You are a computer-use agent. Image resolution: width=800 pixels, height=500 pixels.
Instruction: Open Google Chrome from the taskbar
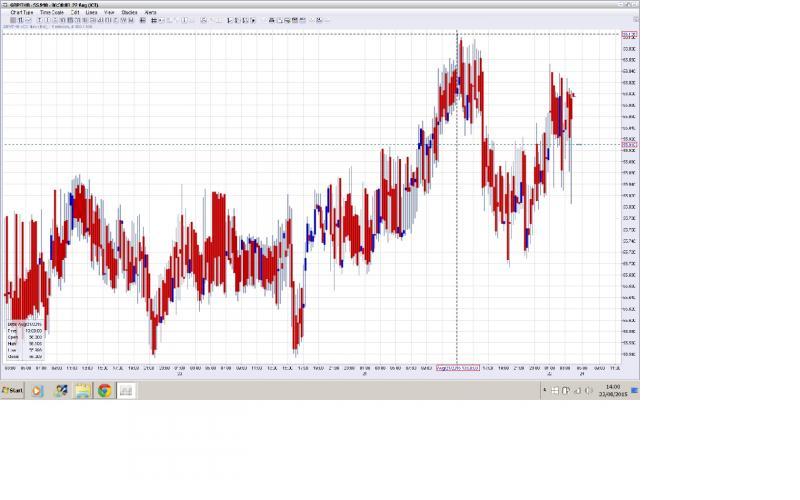point(105,391)
